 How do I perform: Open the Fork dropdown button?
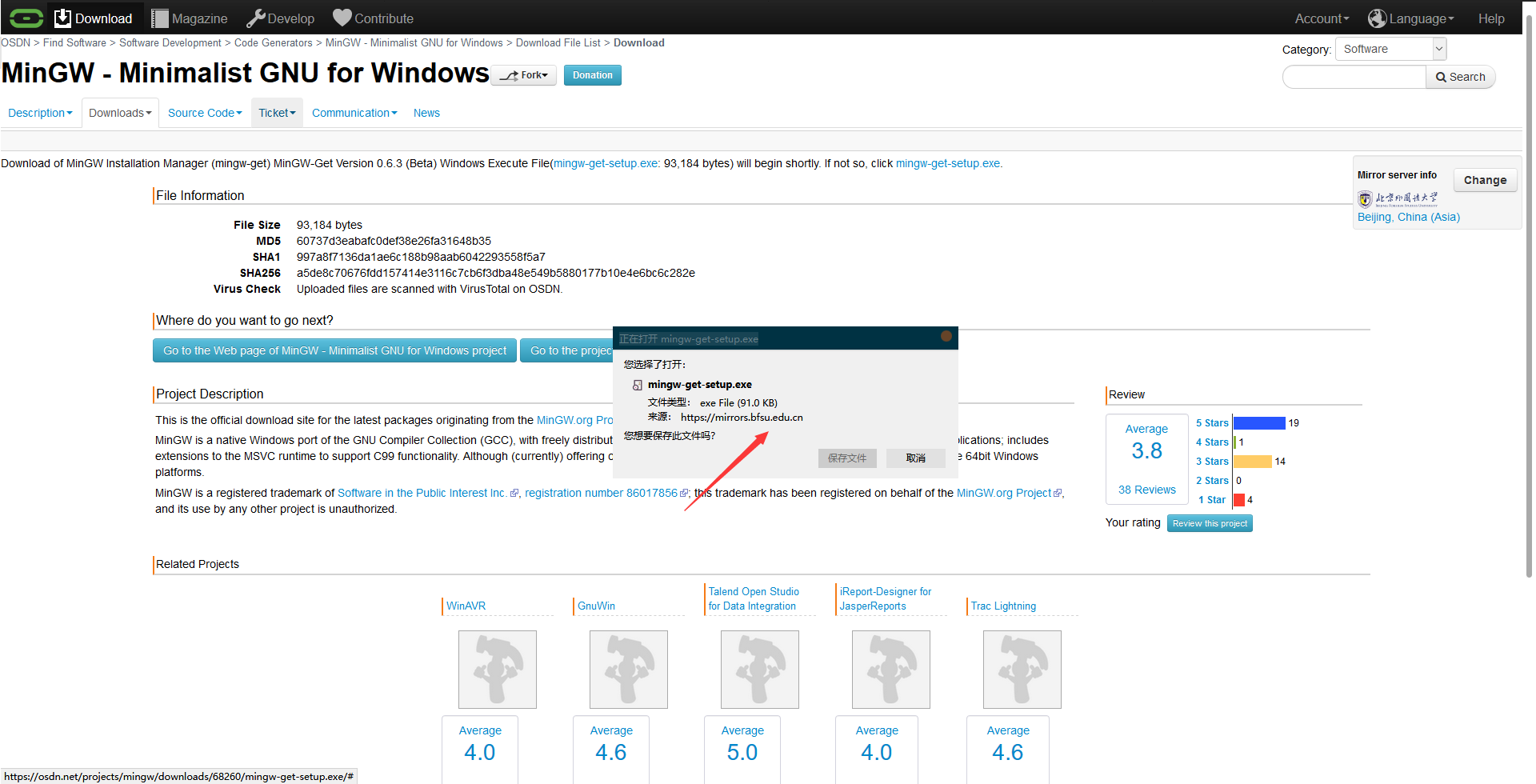(524, 75)
